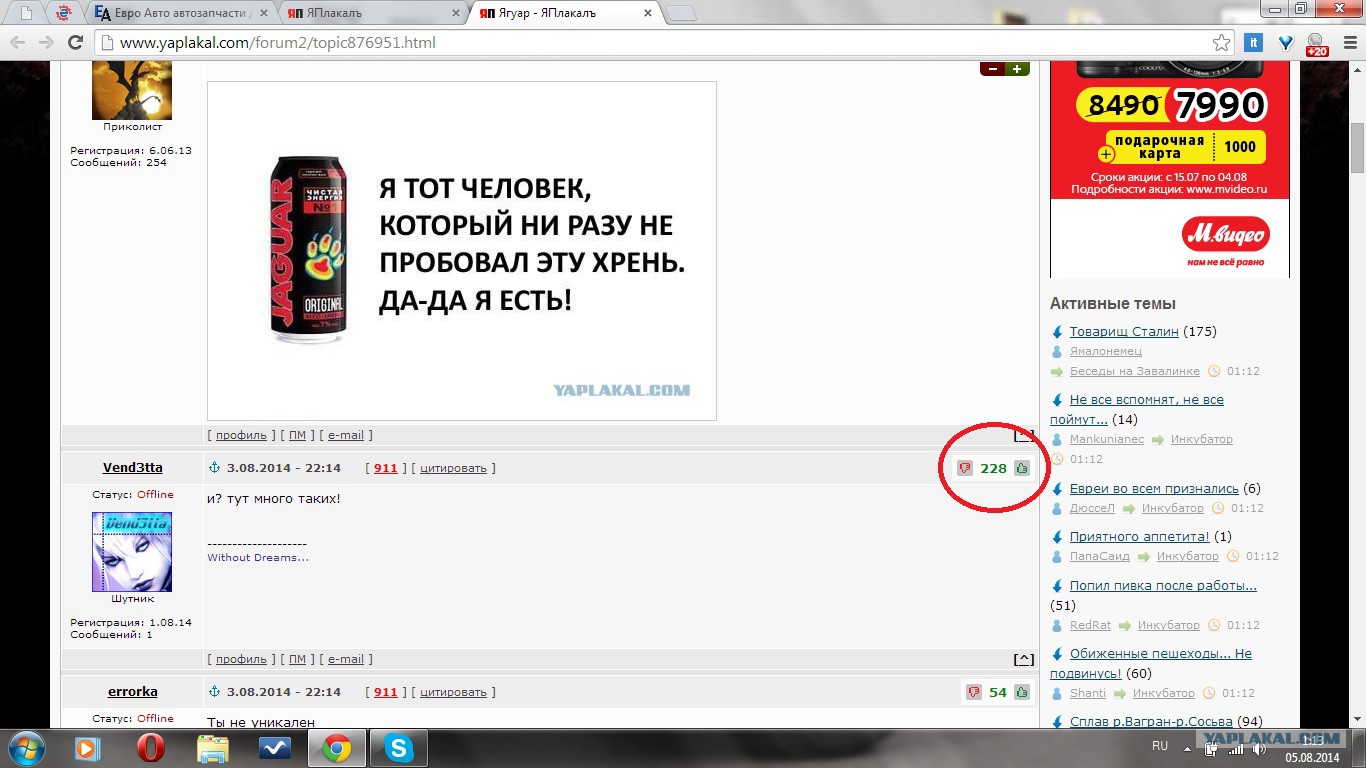The image size is (1366, 768).
Task: Open the 'Товарищ Сталин' active topic
Action: point(1124,331)
